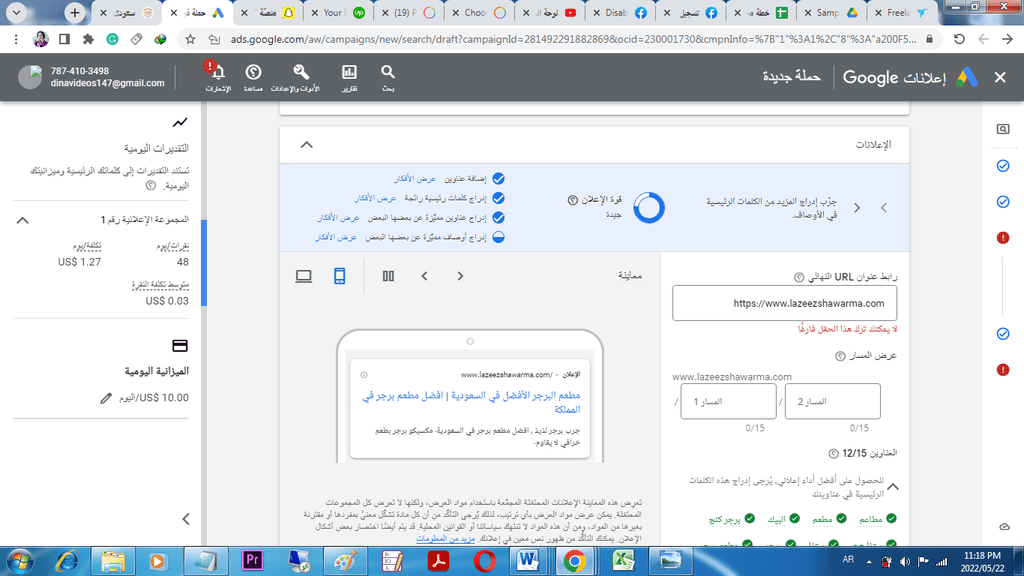The height and width of the screenshot is (576, 1024).
Task: Click the lower red error step on right rail
Action: [x=1003, y=370]
